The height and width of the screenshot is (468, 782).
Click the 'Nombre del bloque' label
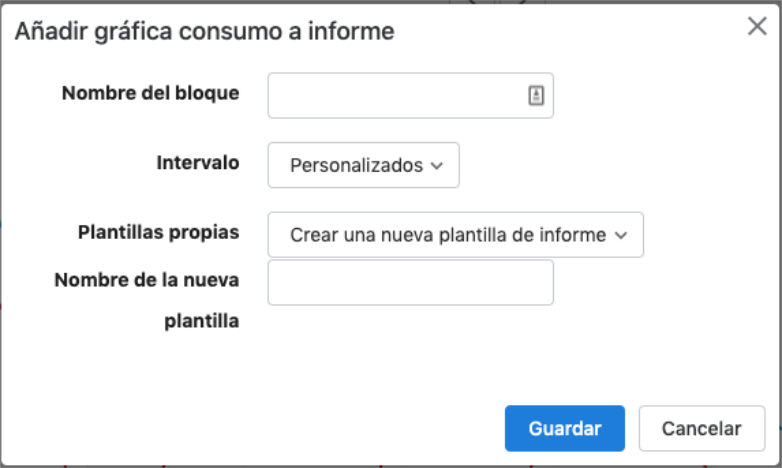point(151,93)
